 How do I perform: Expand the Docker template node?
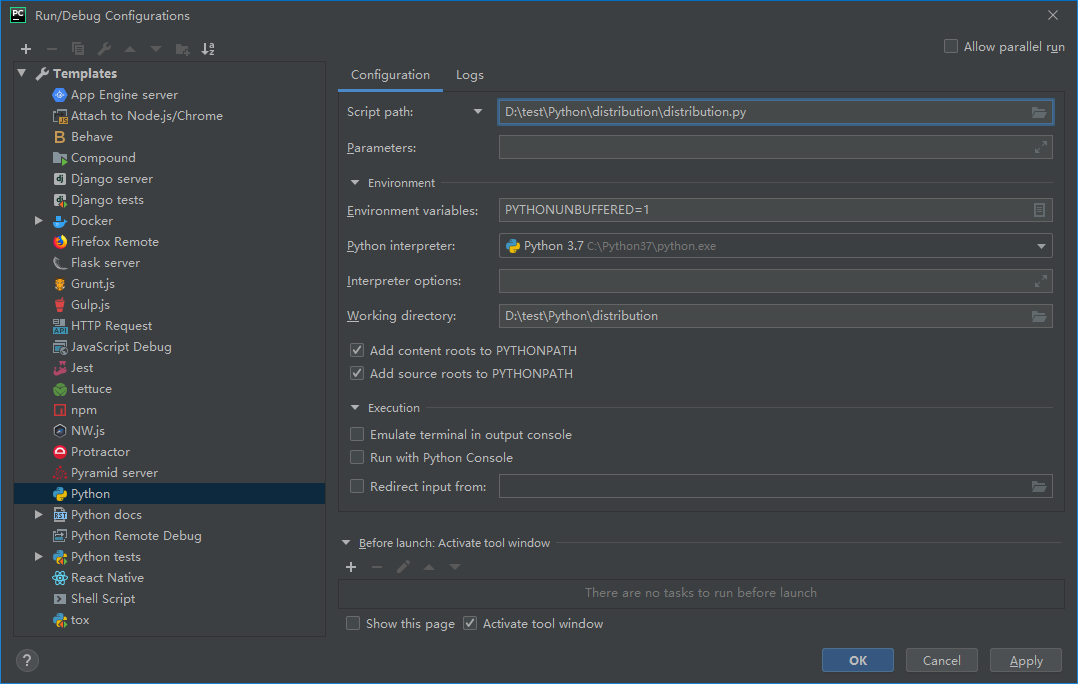pyautogui.click(x=39, y=221)
